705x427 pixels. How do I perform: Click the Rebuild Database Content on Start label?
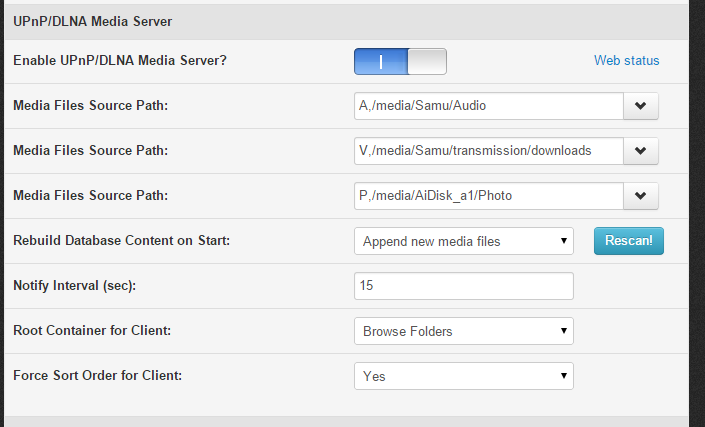tap(123, 241)
